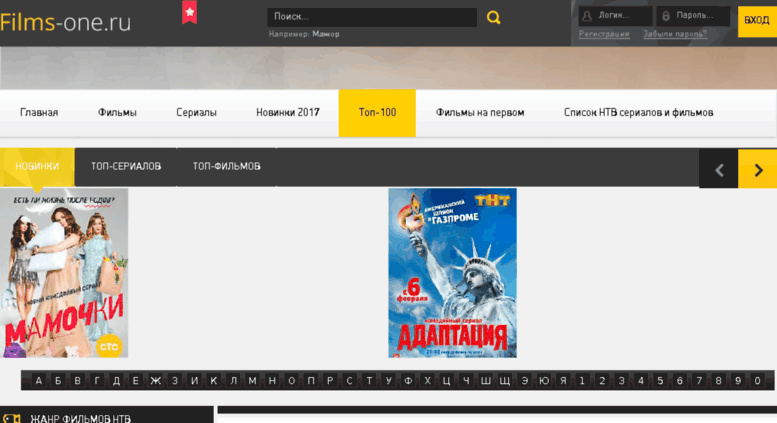Image resolution: width=777 pixels, height=423 pixels.
Task: Select digit 5 in alphabet bar
Action: (660, 380)
